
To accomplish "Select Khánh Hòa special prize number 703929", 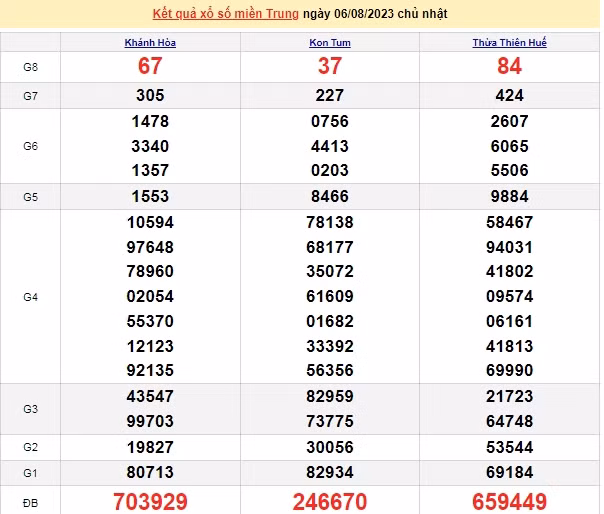I will tap(150, 501).
